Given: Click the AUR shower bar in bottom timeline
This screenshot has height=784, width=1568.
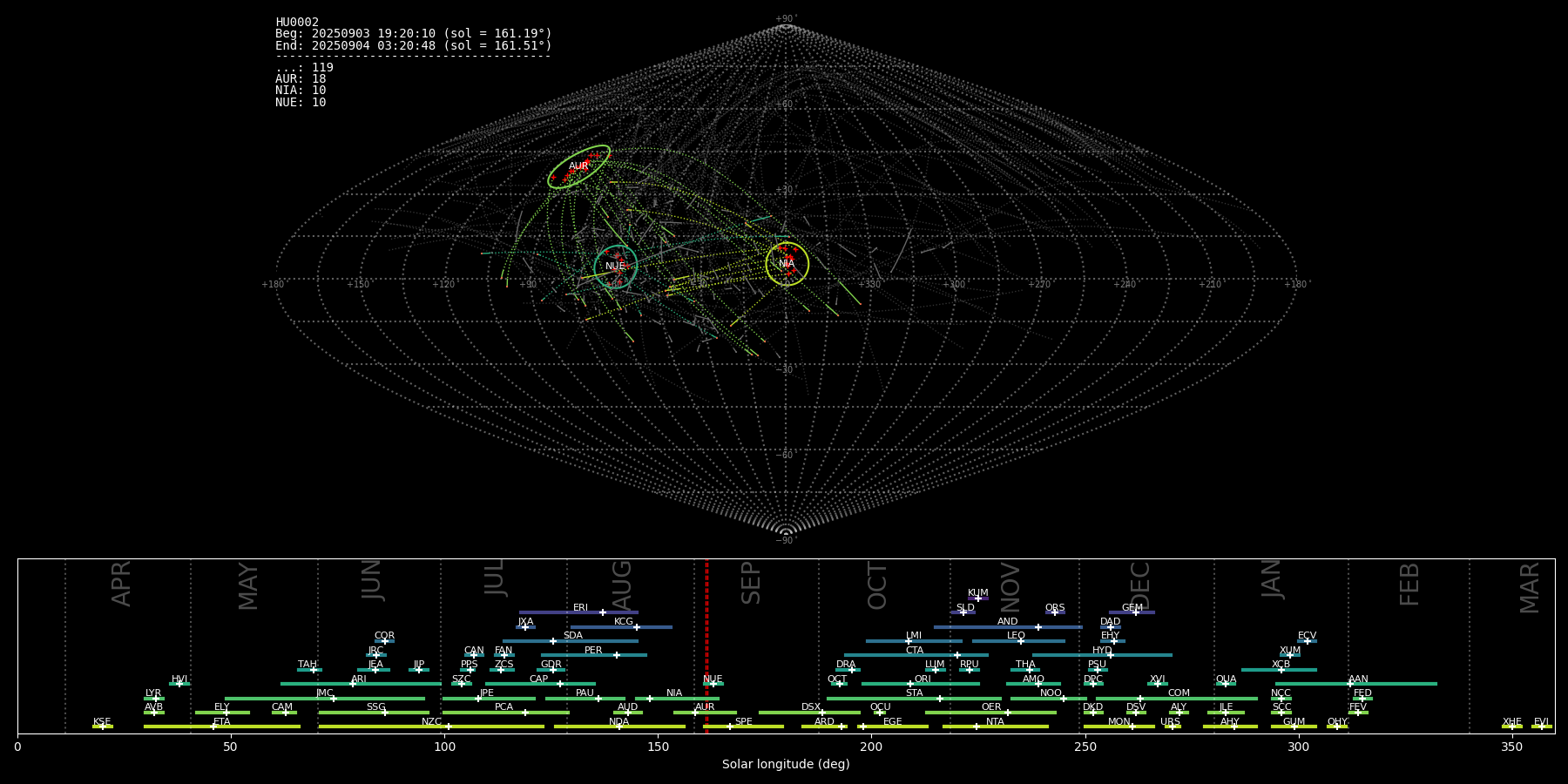Looking at the screenshot, I should (x=705, y=713).
